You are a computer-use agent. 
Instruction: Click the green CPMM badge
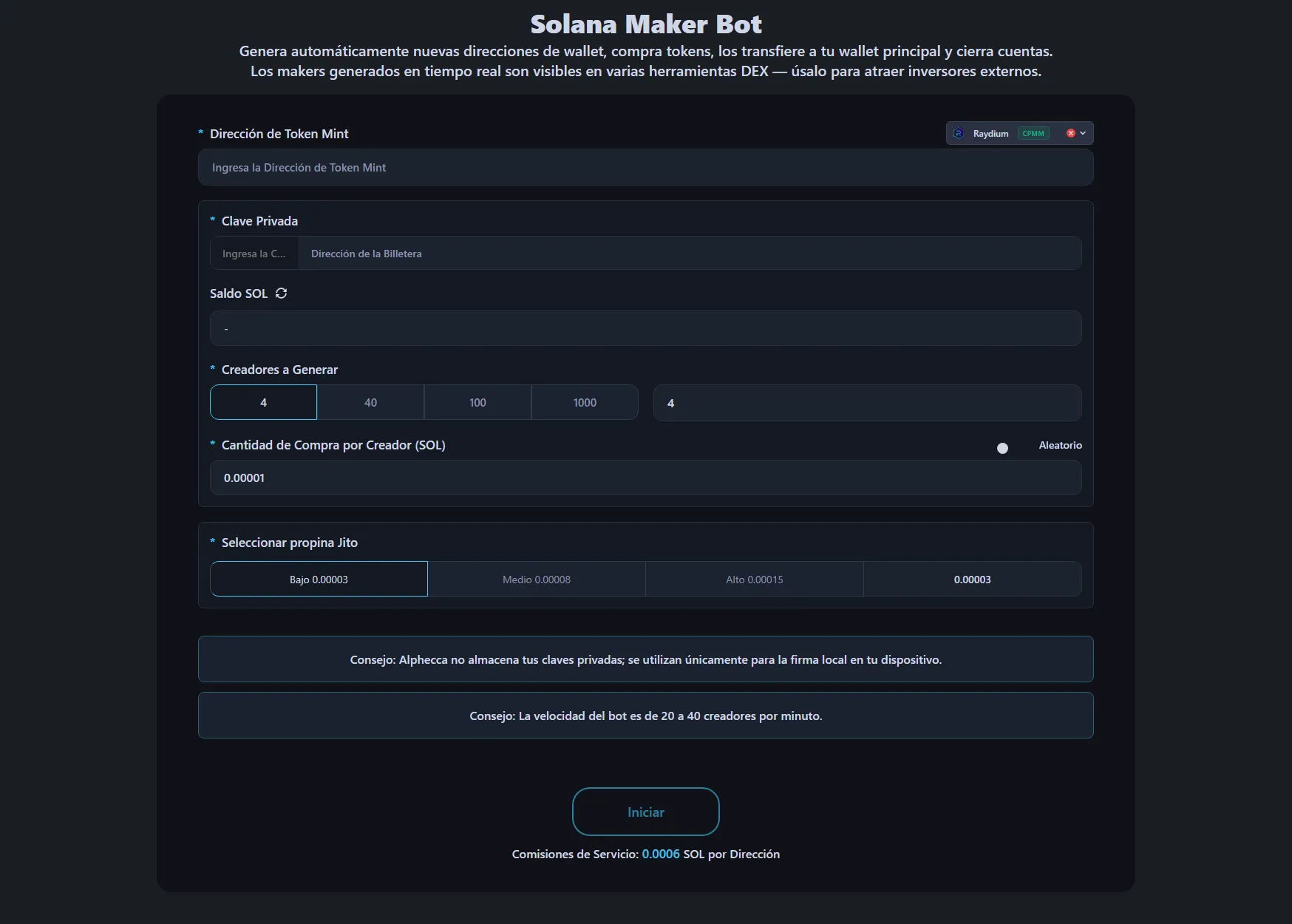click(1033, 134)
